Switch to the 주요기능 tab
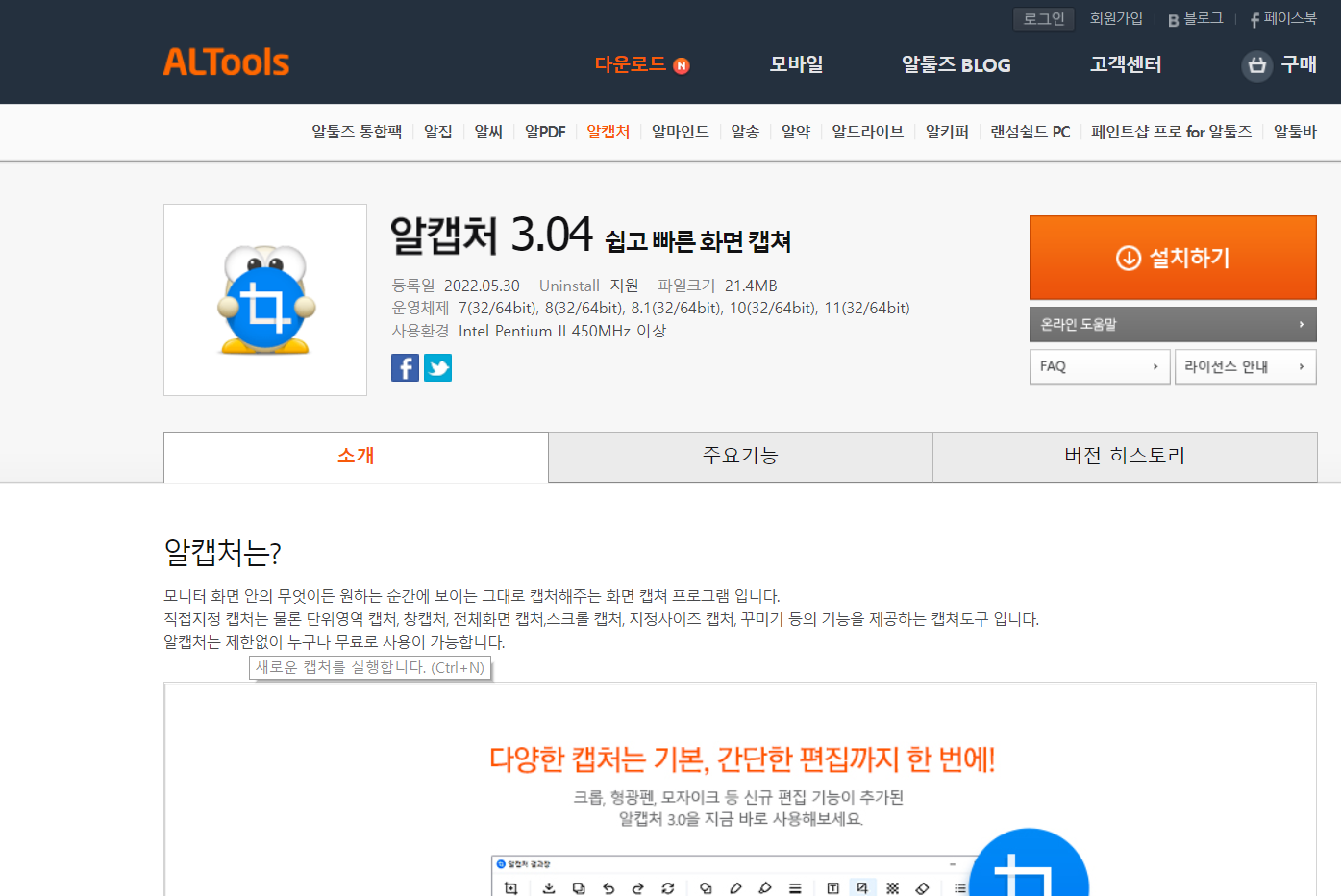The width and height of the screenshot is (1341, 896). [740, 457]
